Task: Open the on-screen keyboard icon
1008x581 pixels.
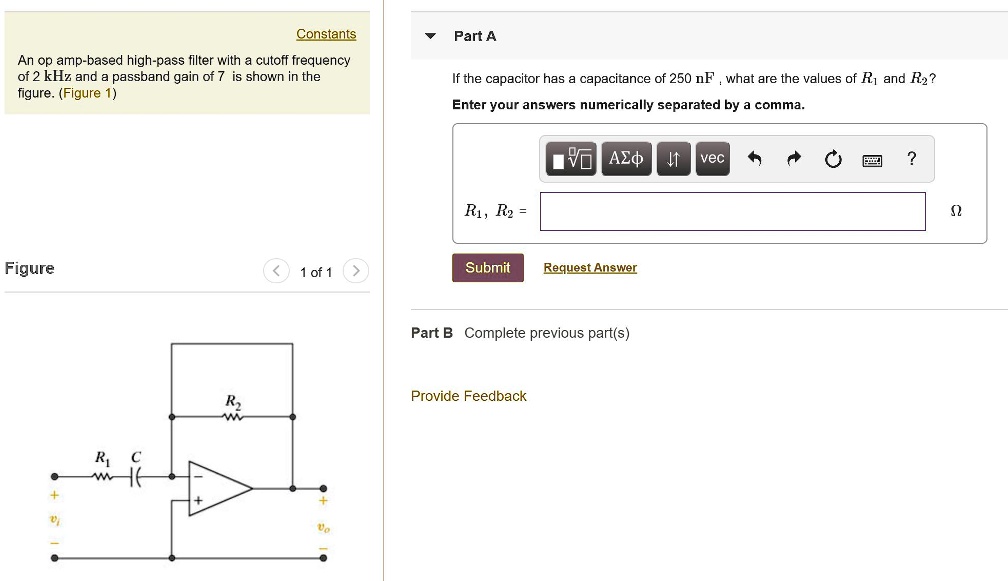Action: (871, 159)
